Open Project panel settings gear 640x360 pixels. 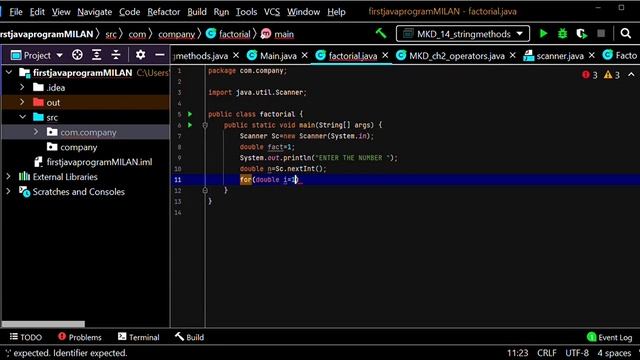coord(140,55)
